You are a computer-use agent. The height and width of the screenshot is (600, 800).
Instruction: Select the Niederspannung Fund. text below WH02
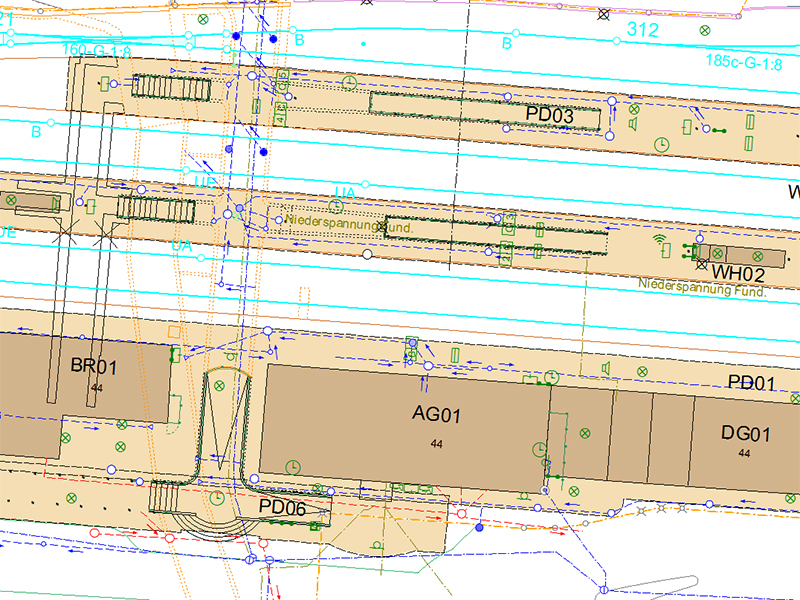pos(702,290)
